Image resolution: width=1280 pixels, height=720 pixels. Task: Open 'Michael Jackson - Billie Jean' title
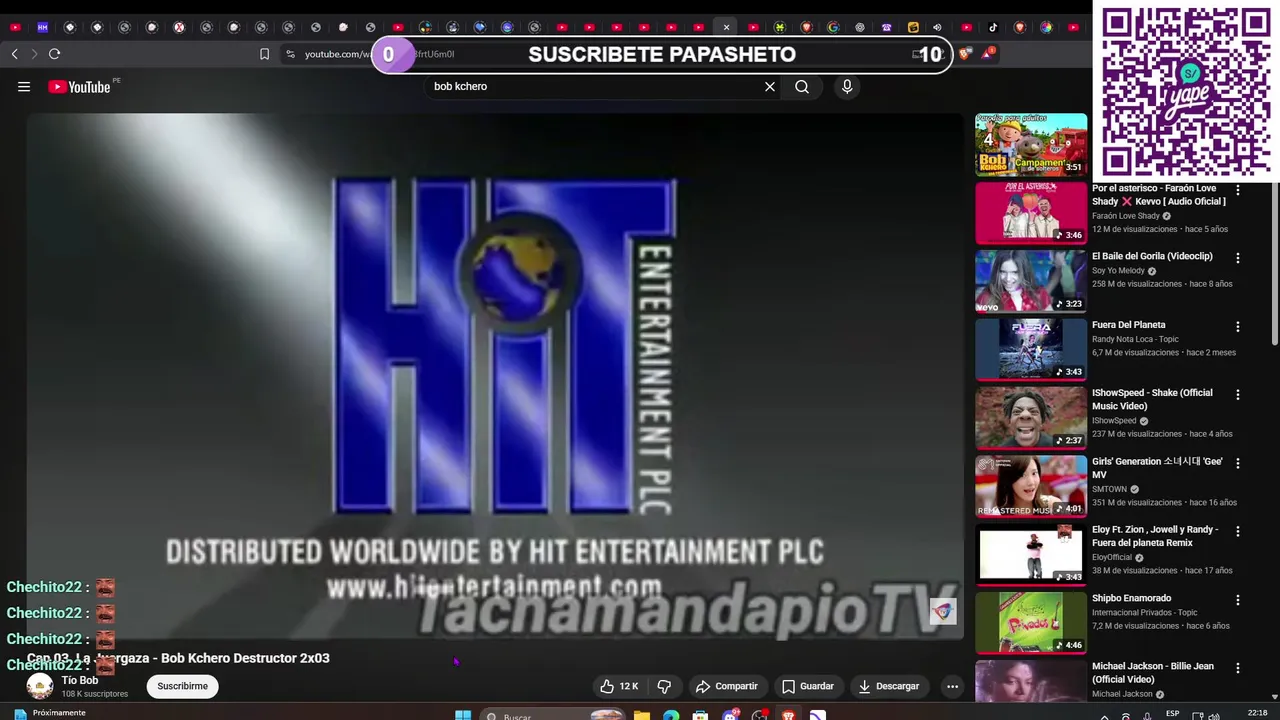pos(1153,672)
